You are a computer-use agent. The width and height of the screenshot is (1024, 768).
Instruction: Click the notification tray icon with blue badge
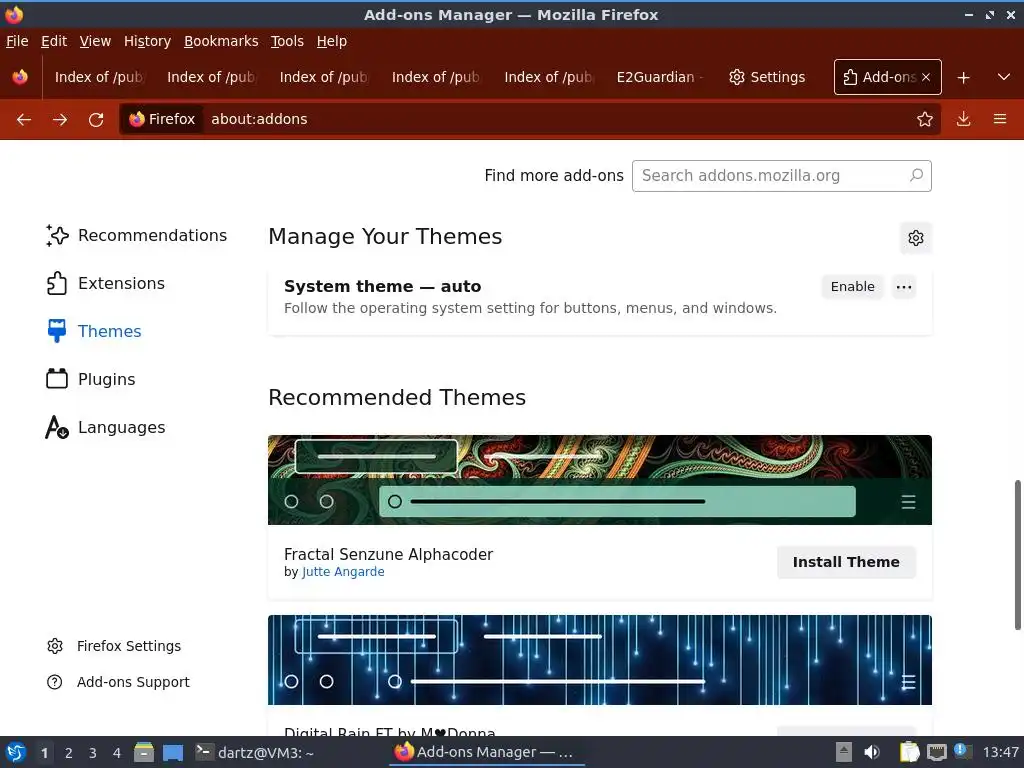coord(962,751)
